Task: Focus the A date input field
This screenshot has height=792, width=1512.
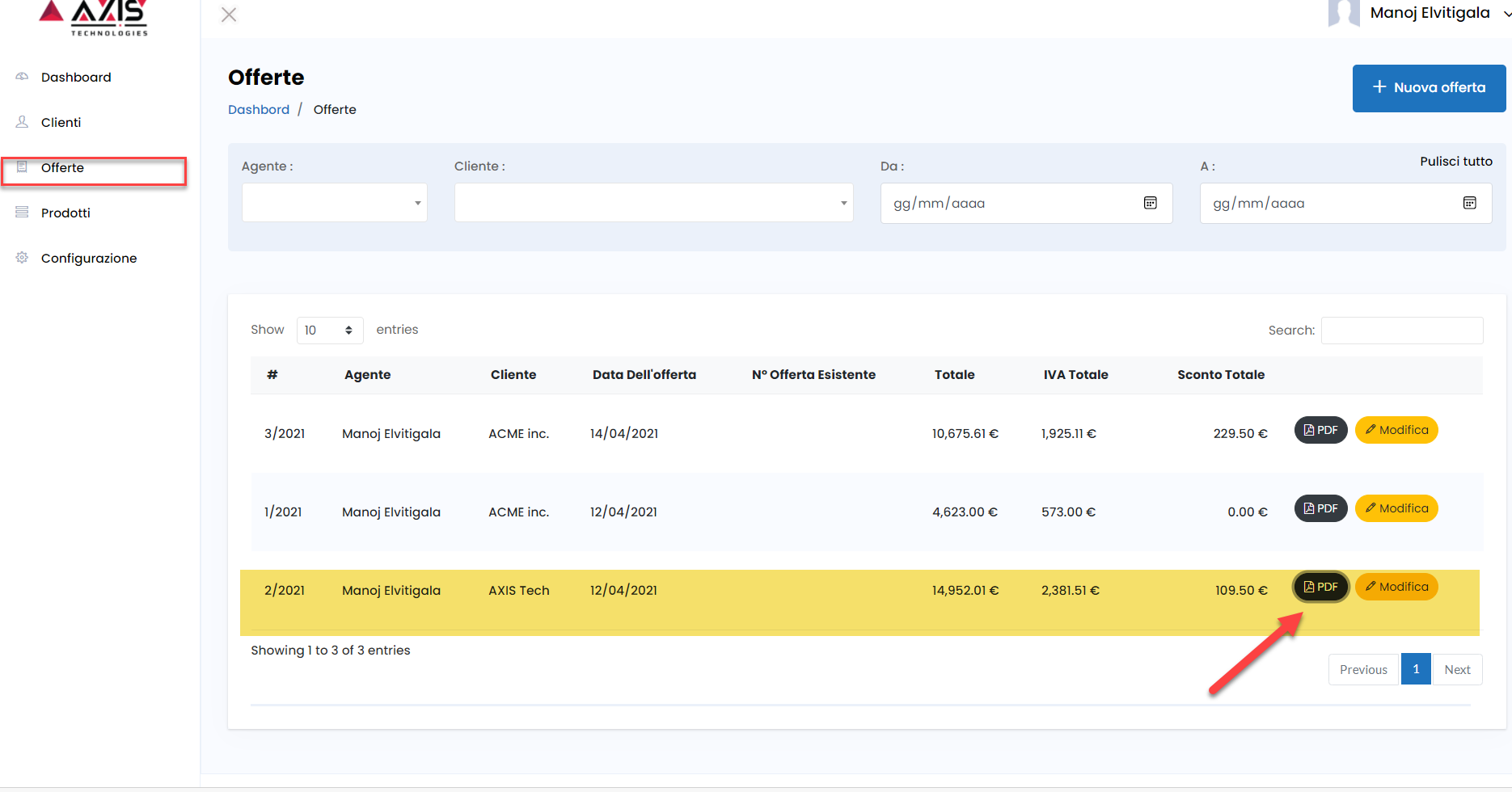Action: coord(1345,203)
